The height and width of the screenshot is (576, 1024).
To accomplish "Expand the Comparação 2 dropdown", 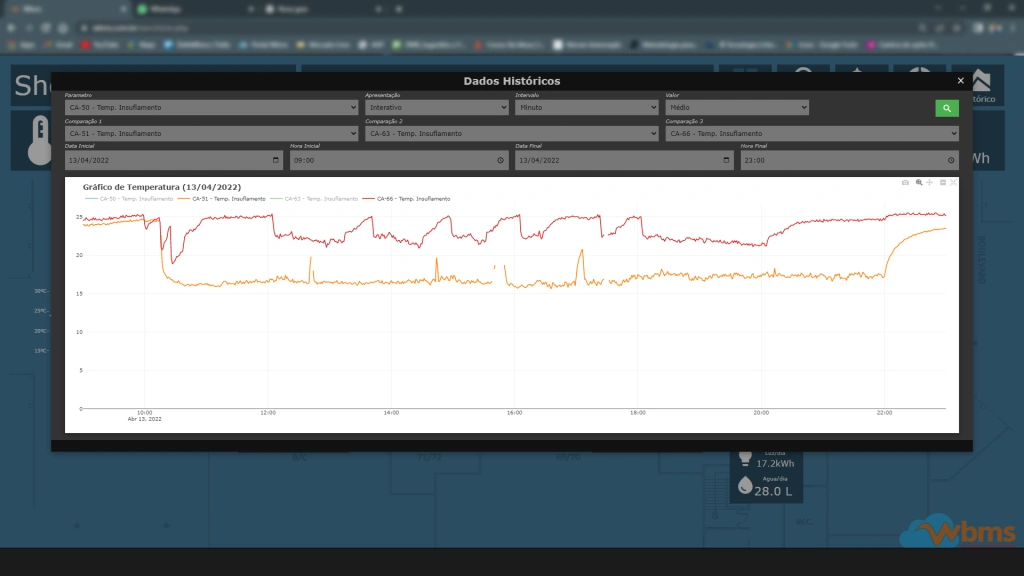I will coord(511,133).
